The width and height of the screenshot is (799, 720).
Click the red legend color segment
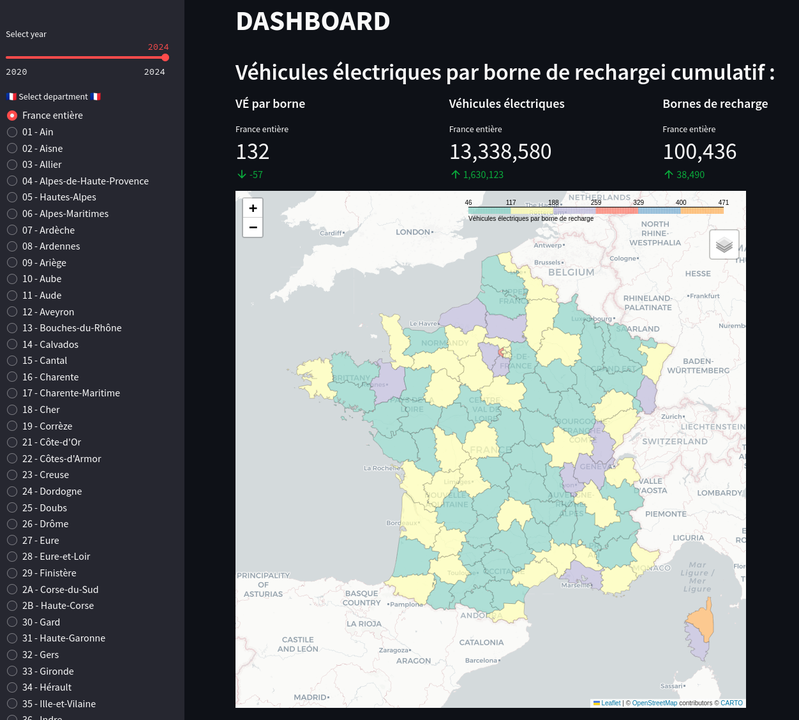tap(617, 210)
